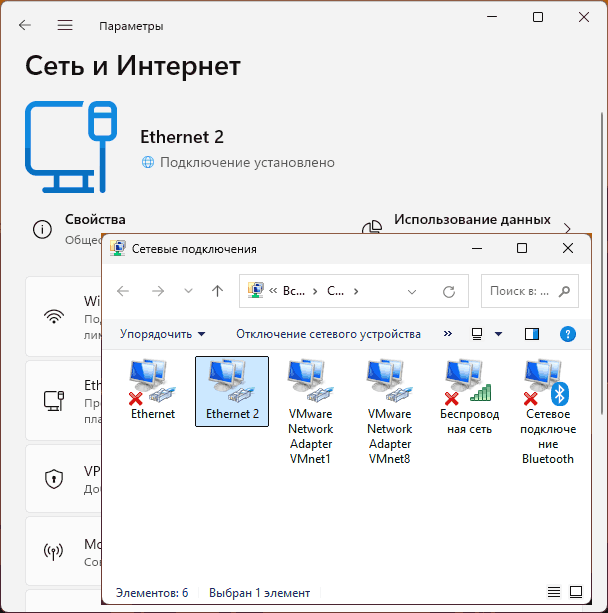
Task: Toggle the preview pane button
Action: pos(532,334)
